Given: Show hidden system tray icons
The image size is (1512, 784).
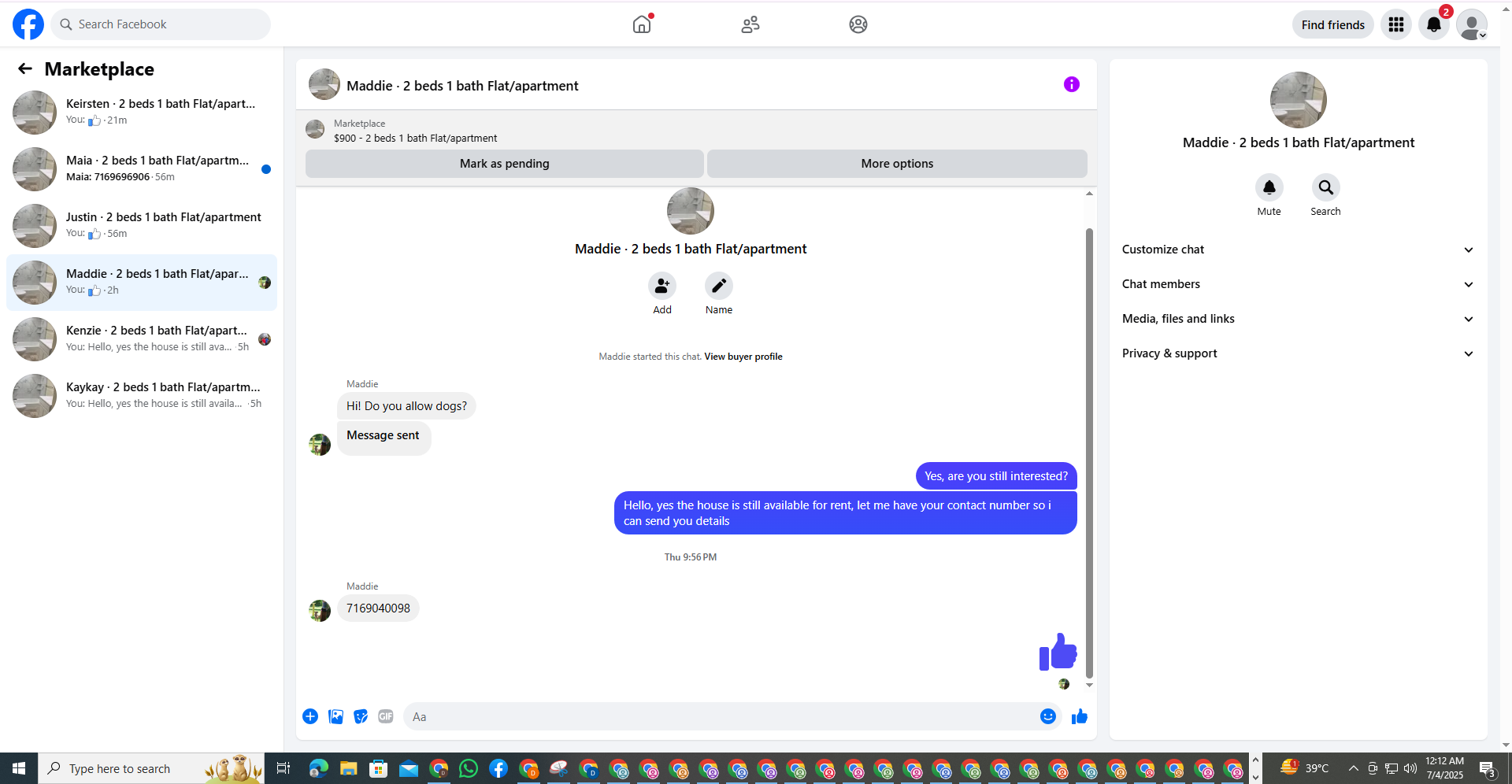Looking at the screenshot, I should click(1353, 768).
